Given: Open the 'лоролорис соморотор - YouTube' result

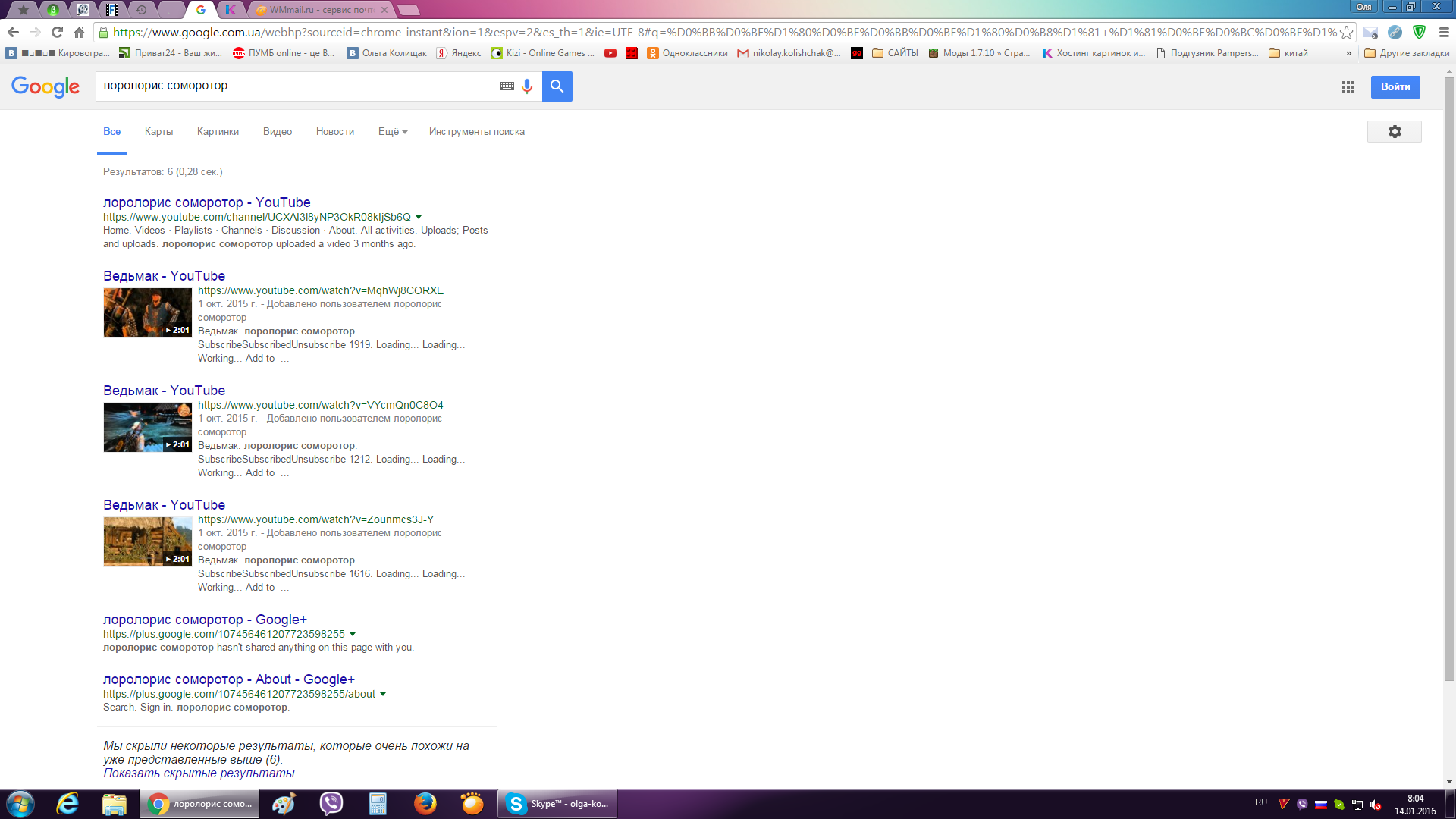Looking at the screenshot, I should tap(207, 202).
